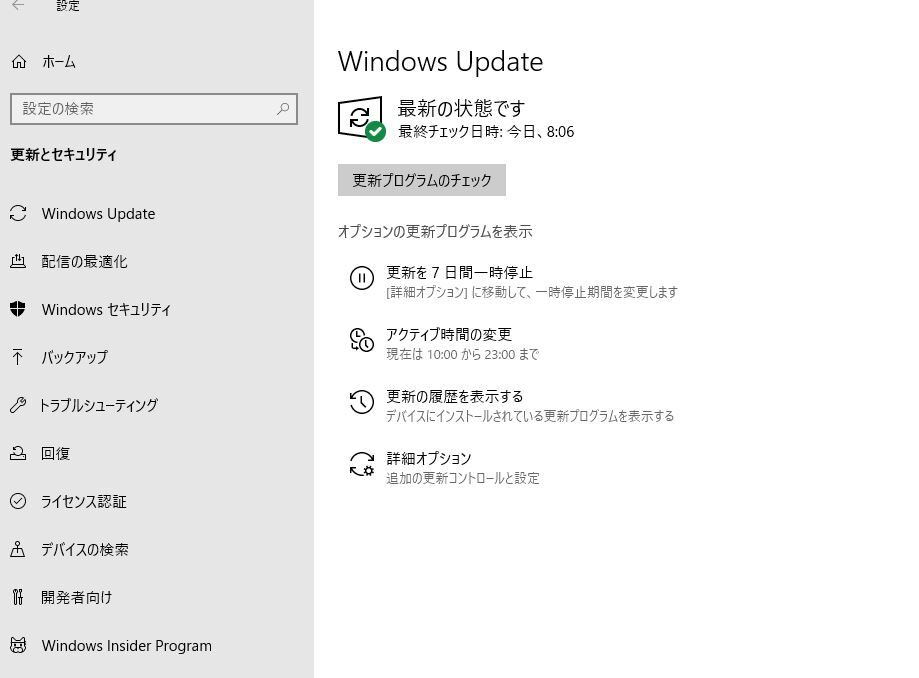Screen dimensions: 919x678
Task: Open オプションの更新プログラムを表示 link
Action: [x=435, y=231]
